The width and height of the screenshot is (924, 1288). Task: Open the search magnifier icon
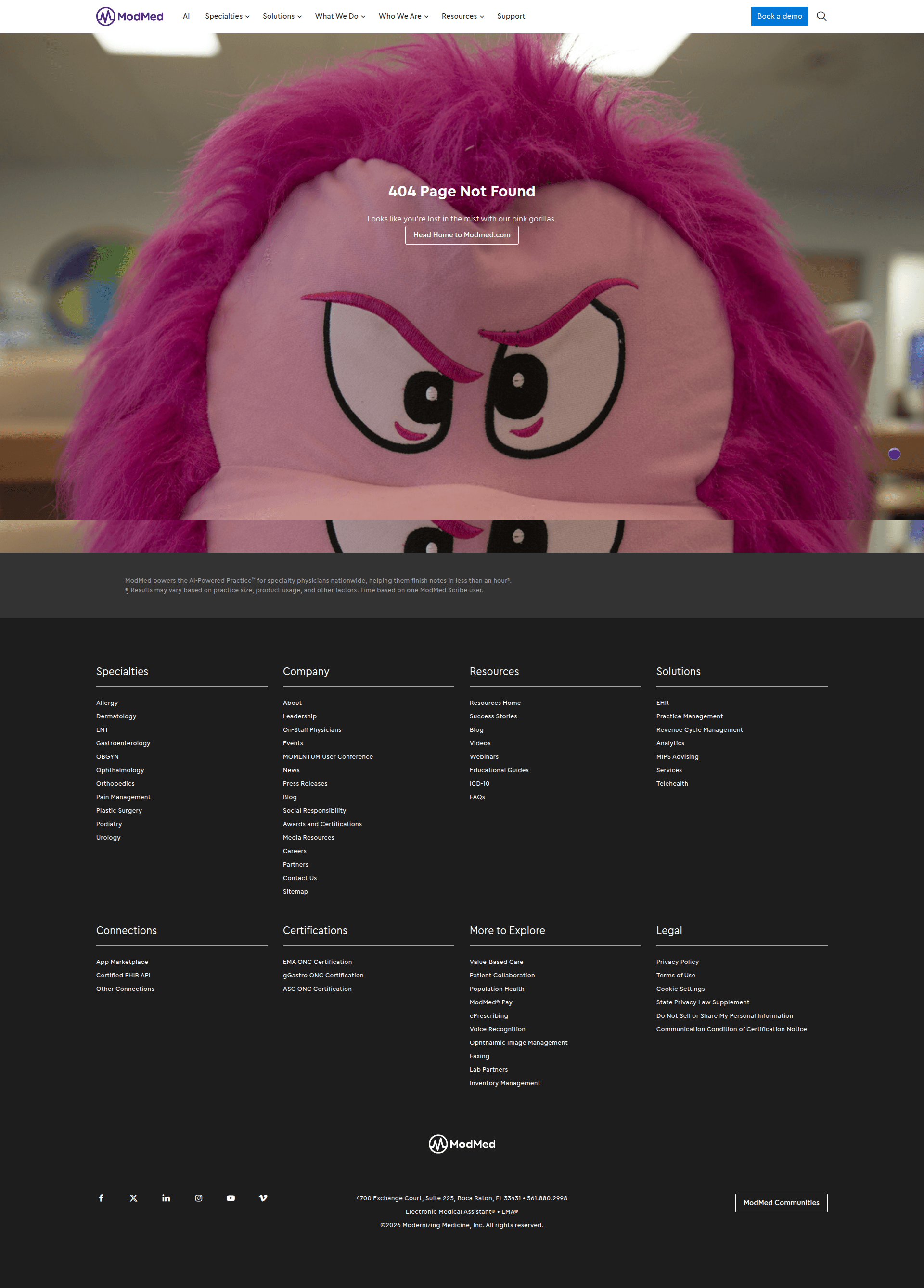[821, 16]
